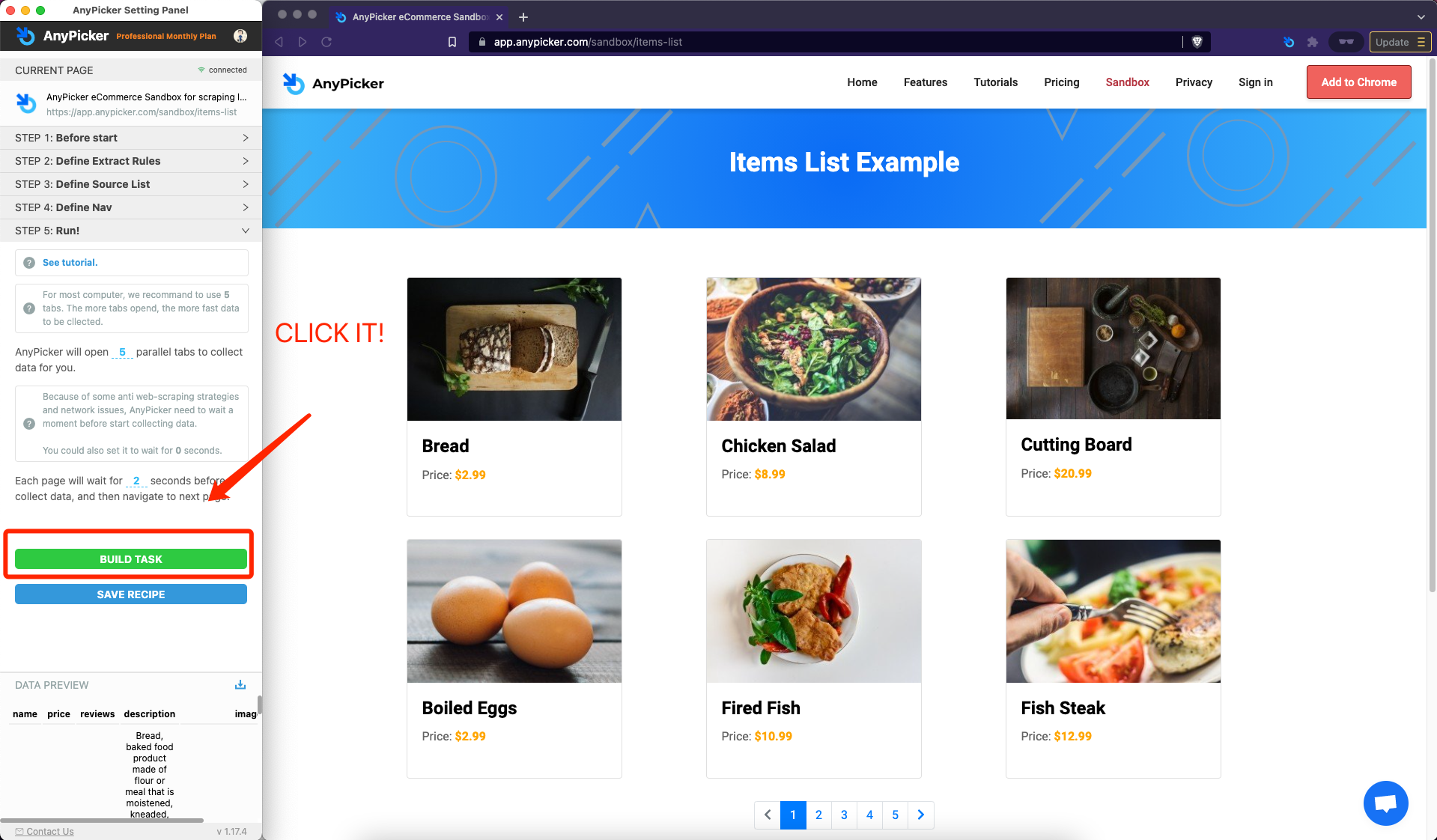Click the bookmark icon in address bar
The width and height of the screenshot is (1437, 840).
(x=452, y=42)
